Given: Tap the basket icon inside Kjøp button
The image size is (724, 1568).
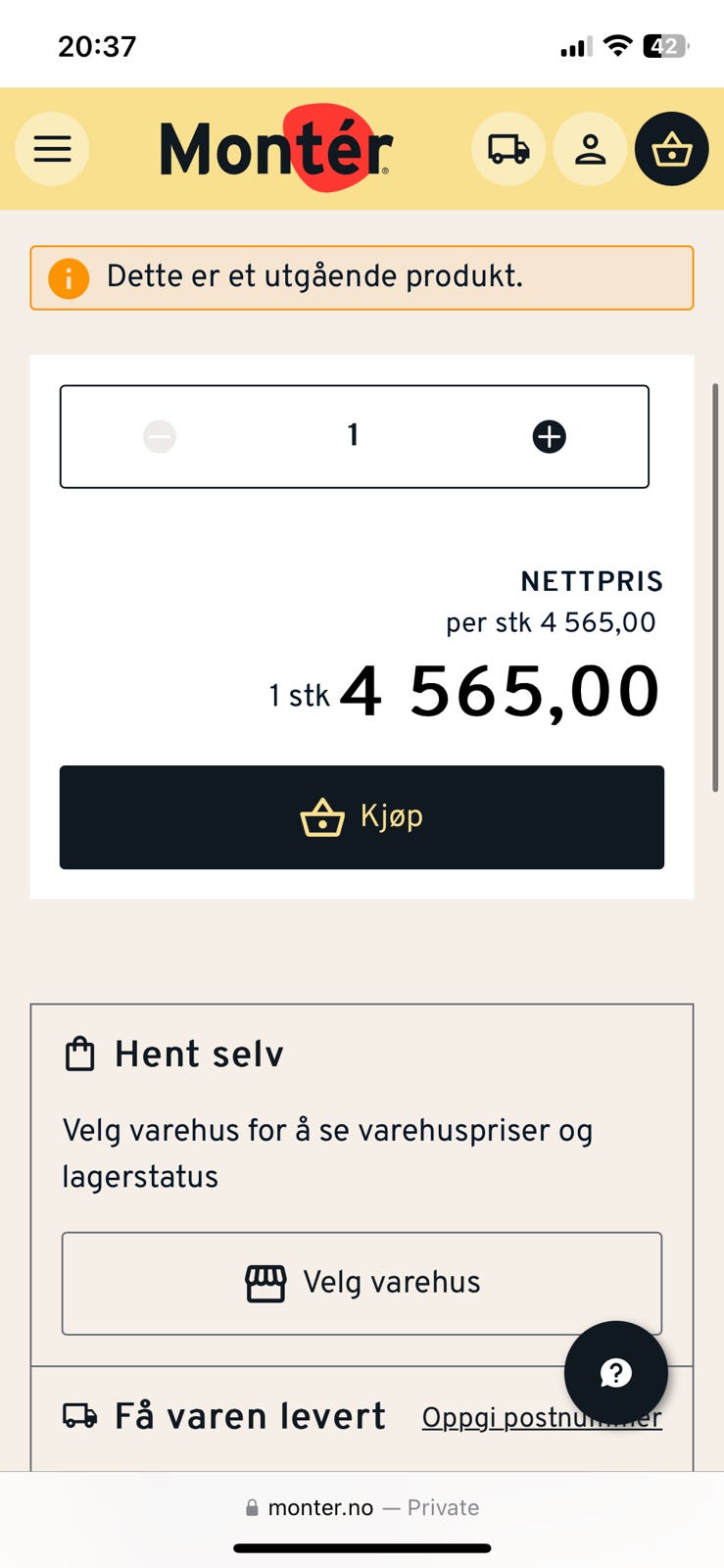Looking at the screenshot, I should click(322, 817).
